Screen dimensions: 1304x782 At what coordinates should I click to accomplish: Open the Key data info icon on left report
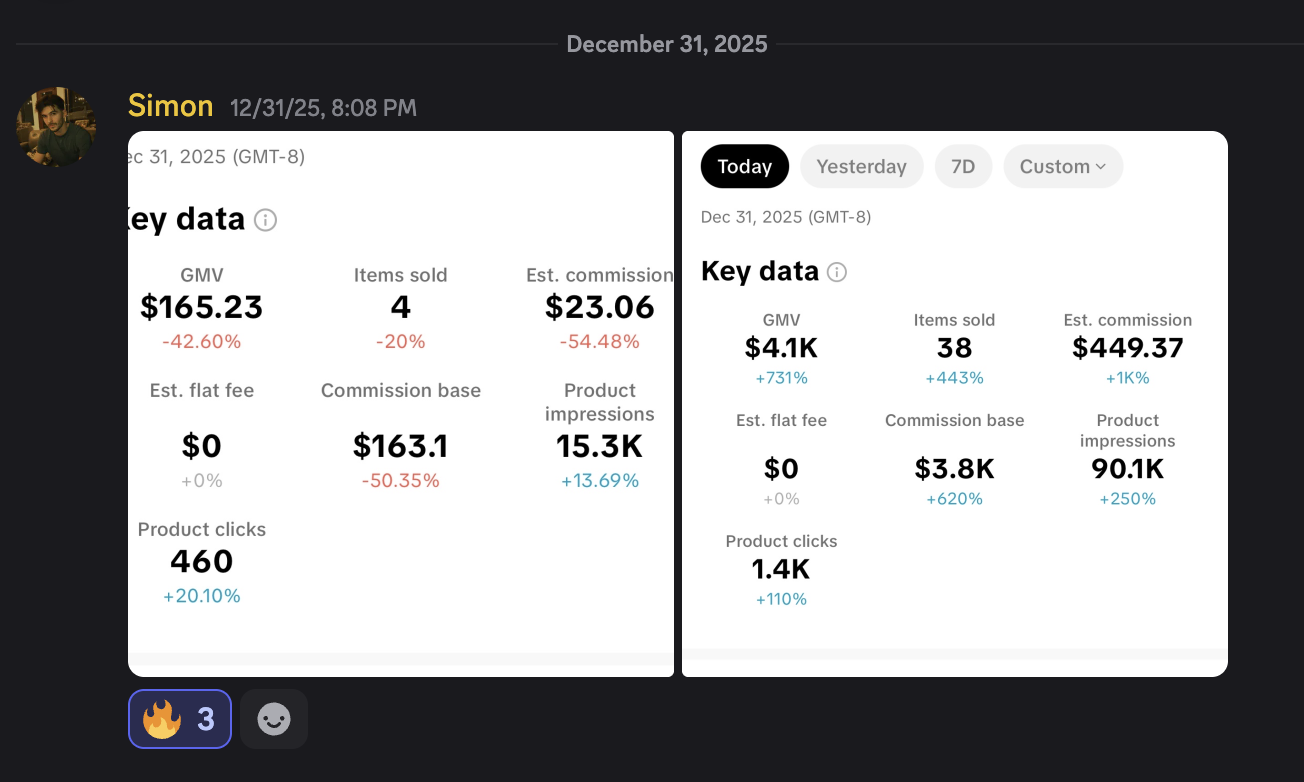pyautogui.click(x=265, y=219)
